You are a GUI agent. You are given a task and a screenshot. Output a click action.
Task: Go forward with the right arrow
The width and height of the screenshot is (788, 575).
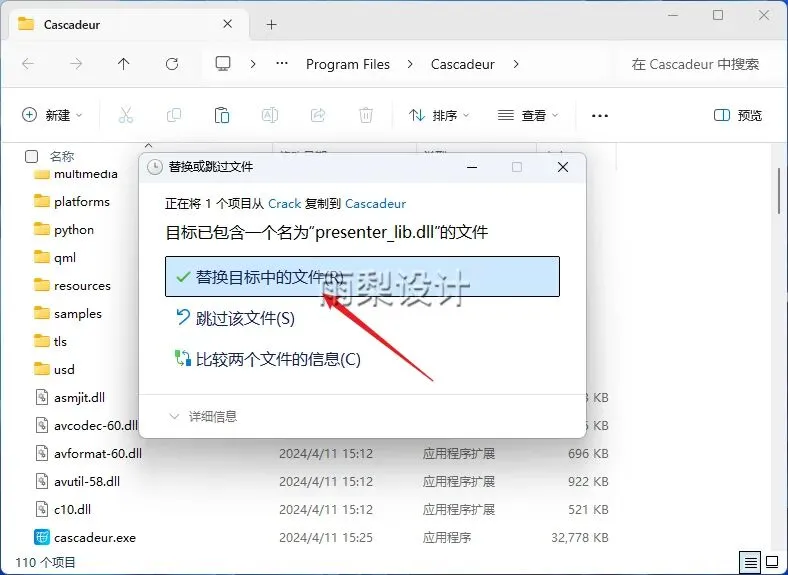(x=76, y=64)
